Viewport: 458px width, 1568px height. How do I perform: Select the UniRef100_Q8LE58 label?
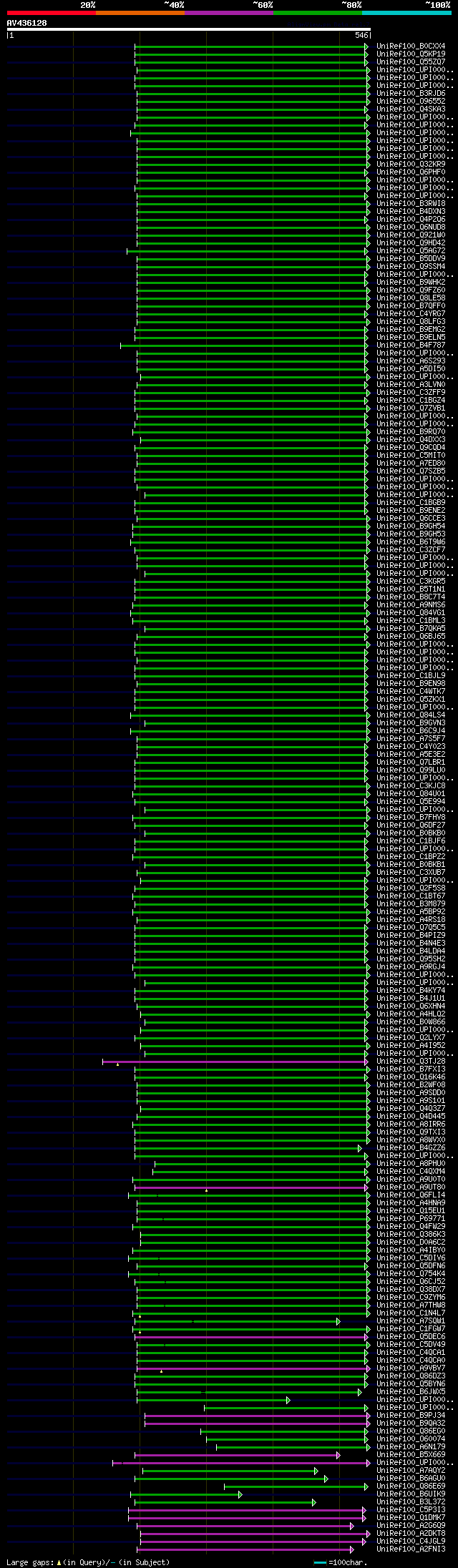point(411,298)
